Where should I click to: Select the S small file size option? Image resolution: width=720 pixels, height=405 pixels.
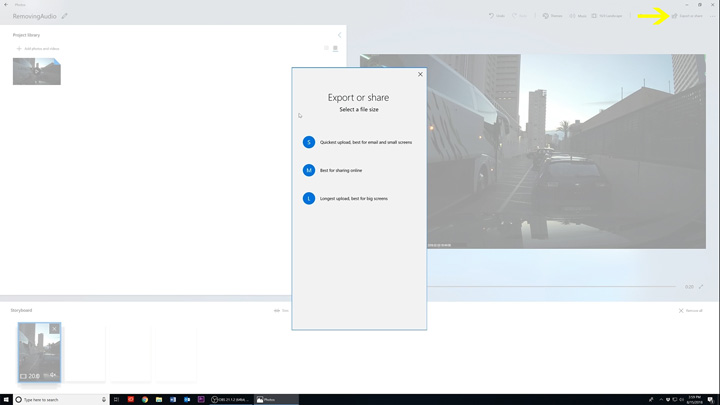[x=309, y=142]
